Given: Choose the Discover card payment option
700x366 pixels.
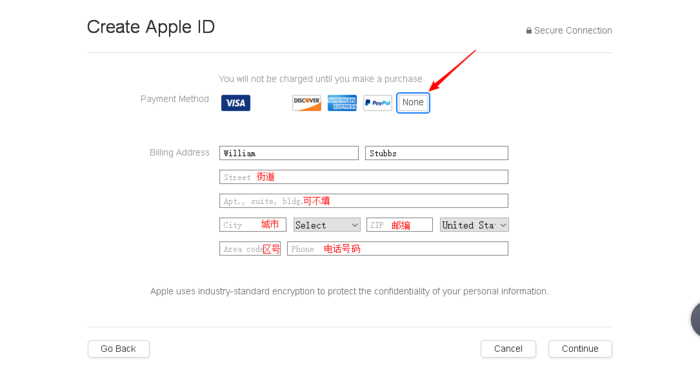Looking at the screenshot, I should coord(307,103).
